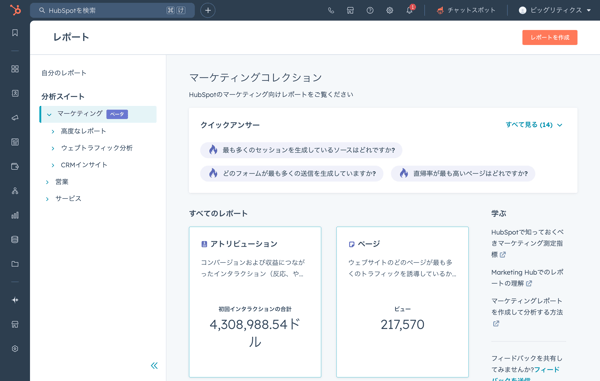
Task: Expand すべて見る (14) quick answers
Action: pyautogui.click(x=534, y=125)
